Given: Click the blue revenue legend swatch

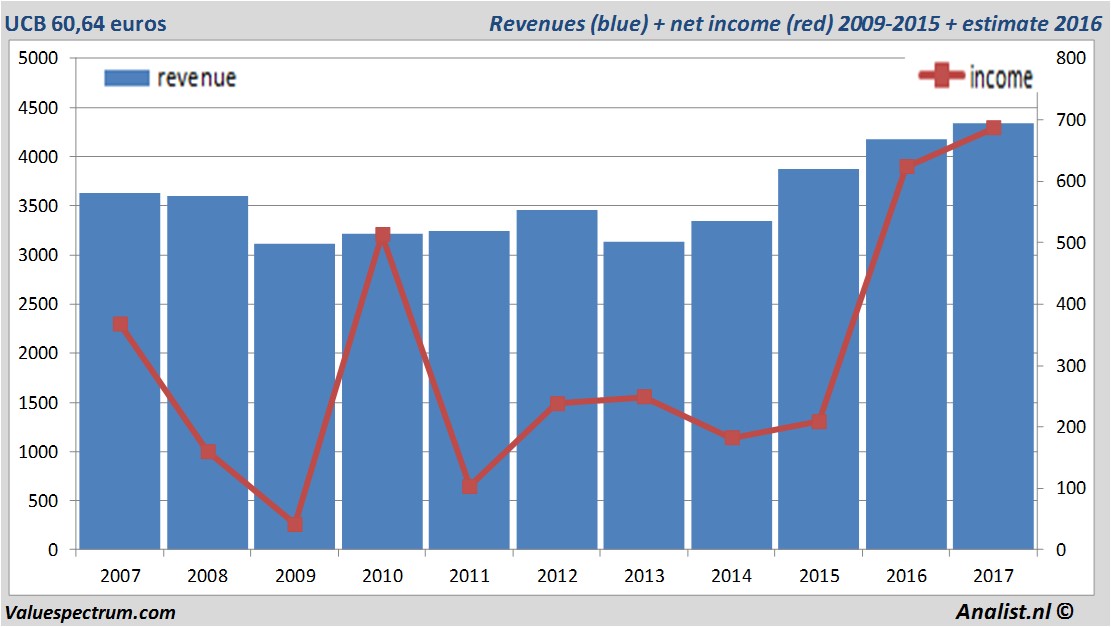Looking at the screenshot, I should click(x=127, y=78).
